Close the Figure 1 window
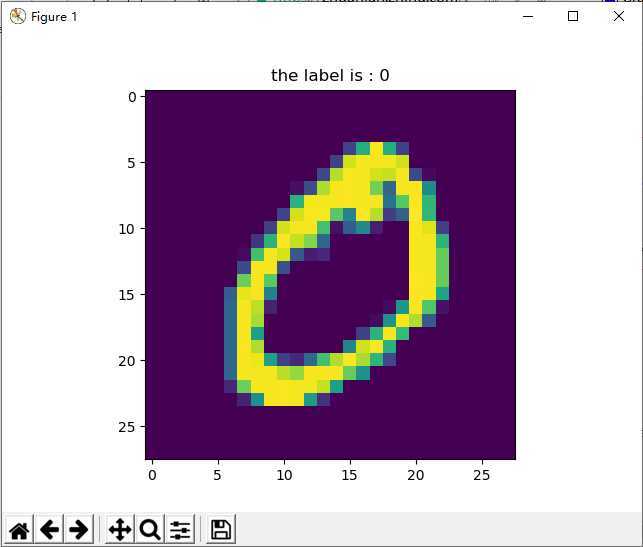The image size is (643, 547). tap(618, 16)
